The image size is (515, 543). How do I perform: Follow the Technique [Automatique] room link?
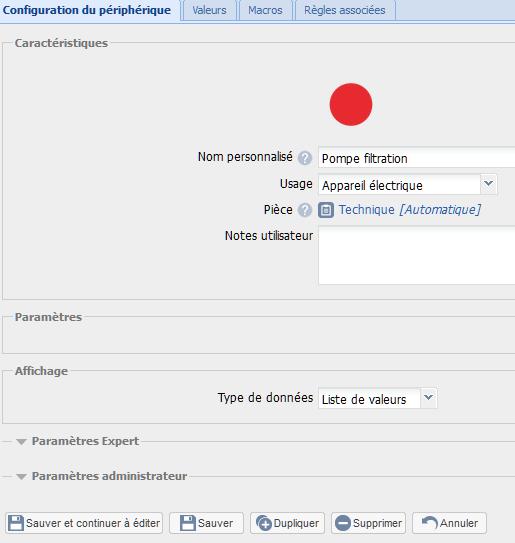click(x=410, y=210)
